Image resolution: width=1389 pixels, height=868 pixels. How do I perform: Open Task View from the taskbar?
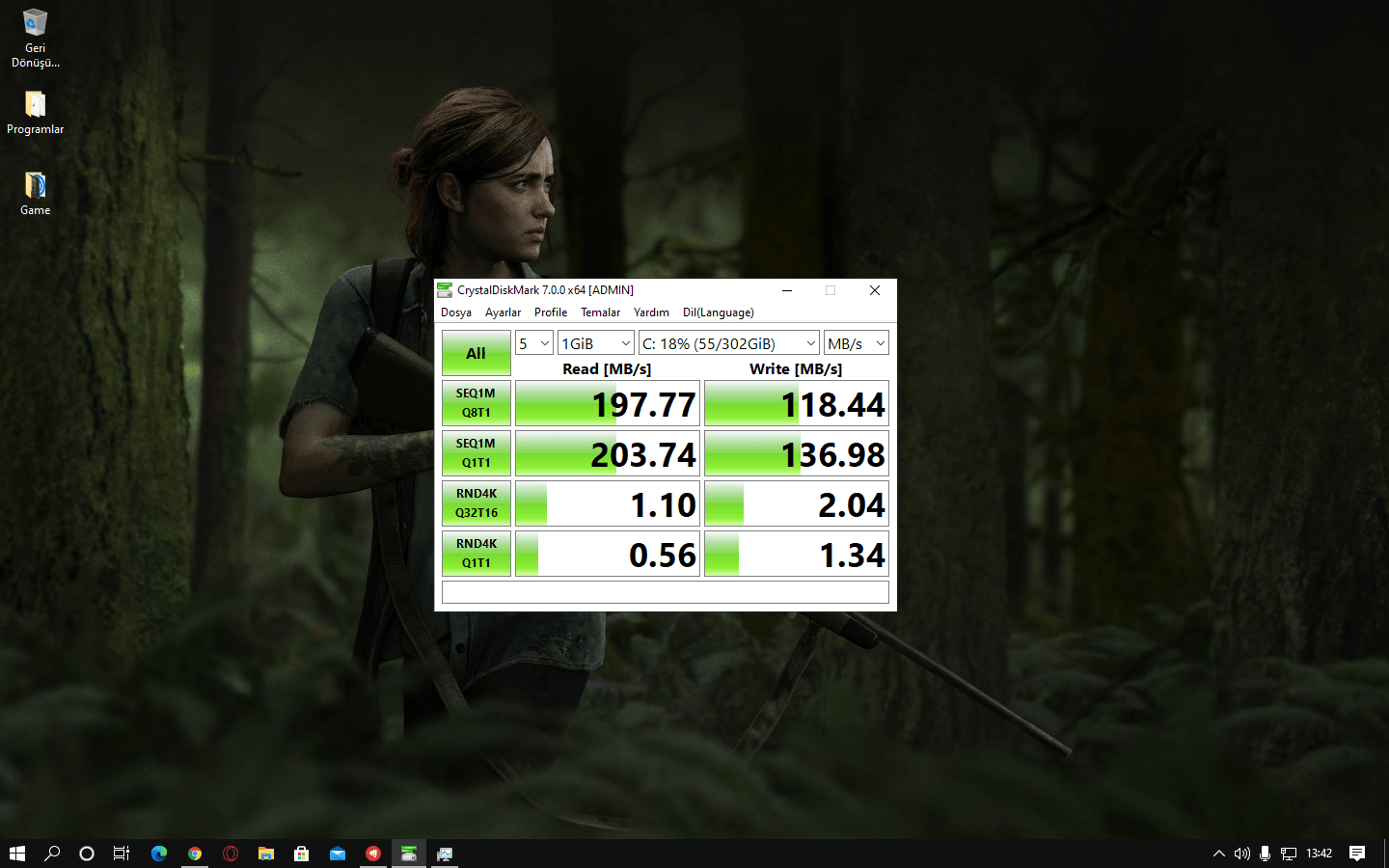coord(122,854)
